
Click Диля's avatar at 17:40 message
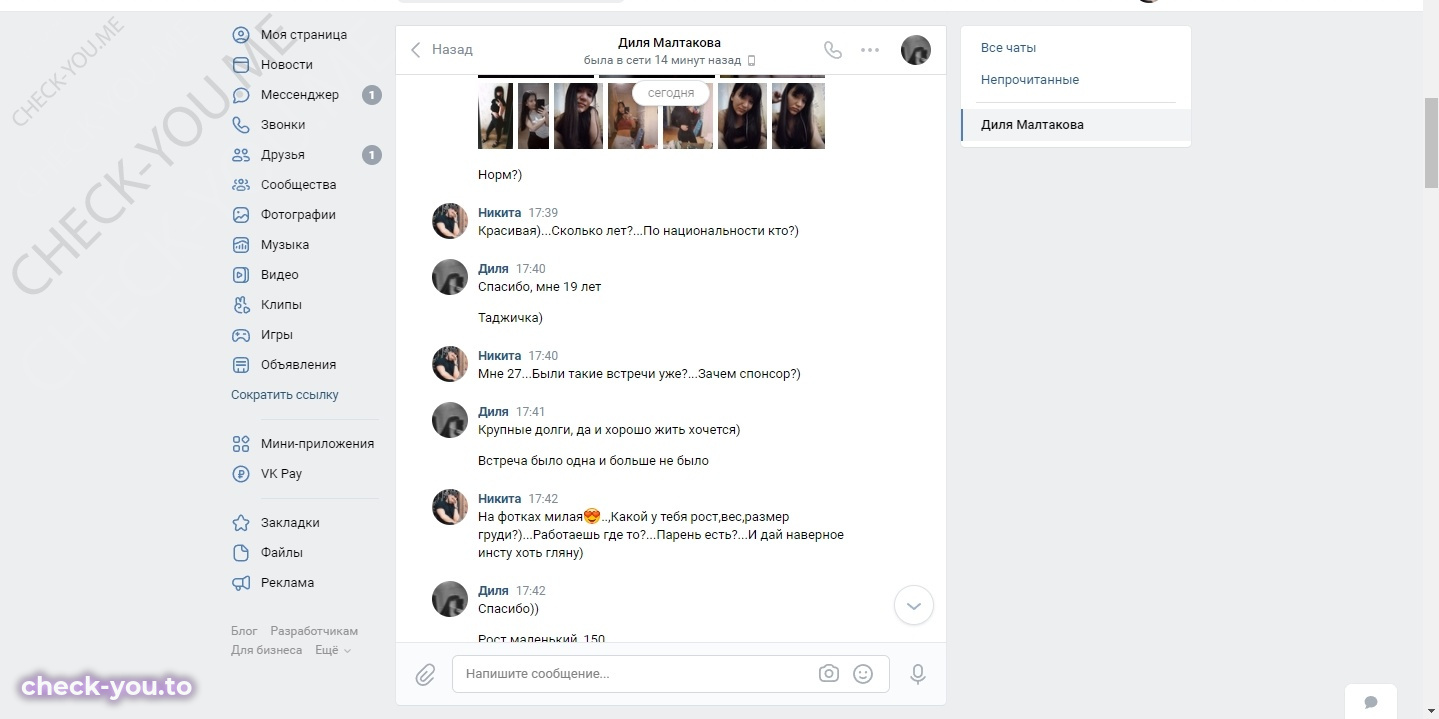[450, 277]
